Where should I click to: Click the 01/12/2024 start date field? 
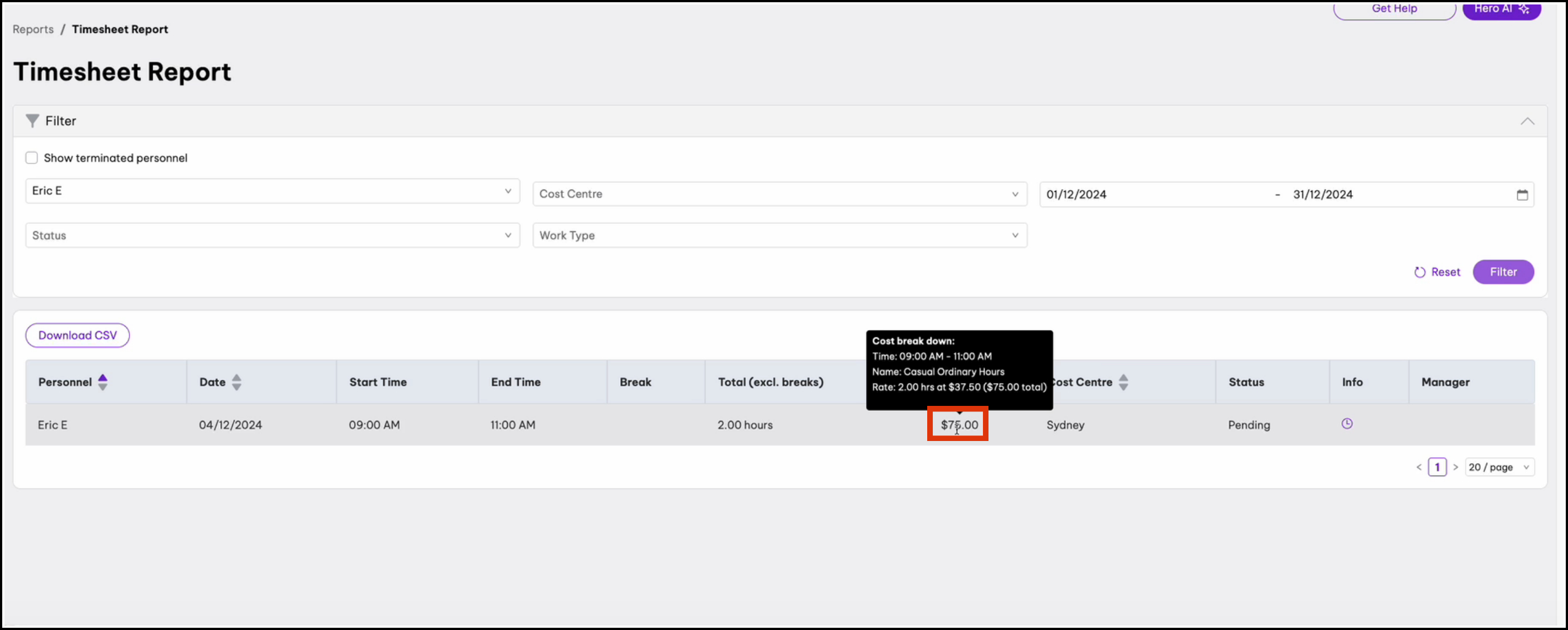point(1076,195)
